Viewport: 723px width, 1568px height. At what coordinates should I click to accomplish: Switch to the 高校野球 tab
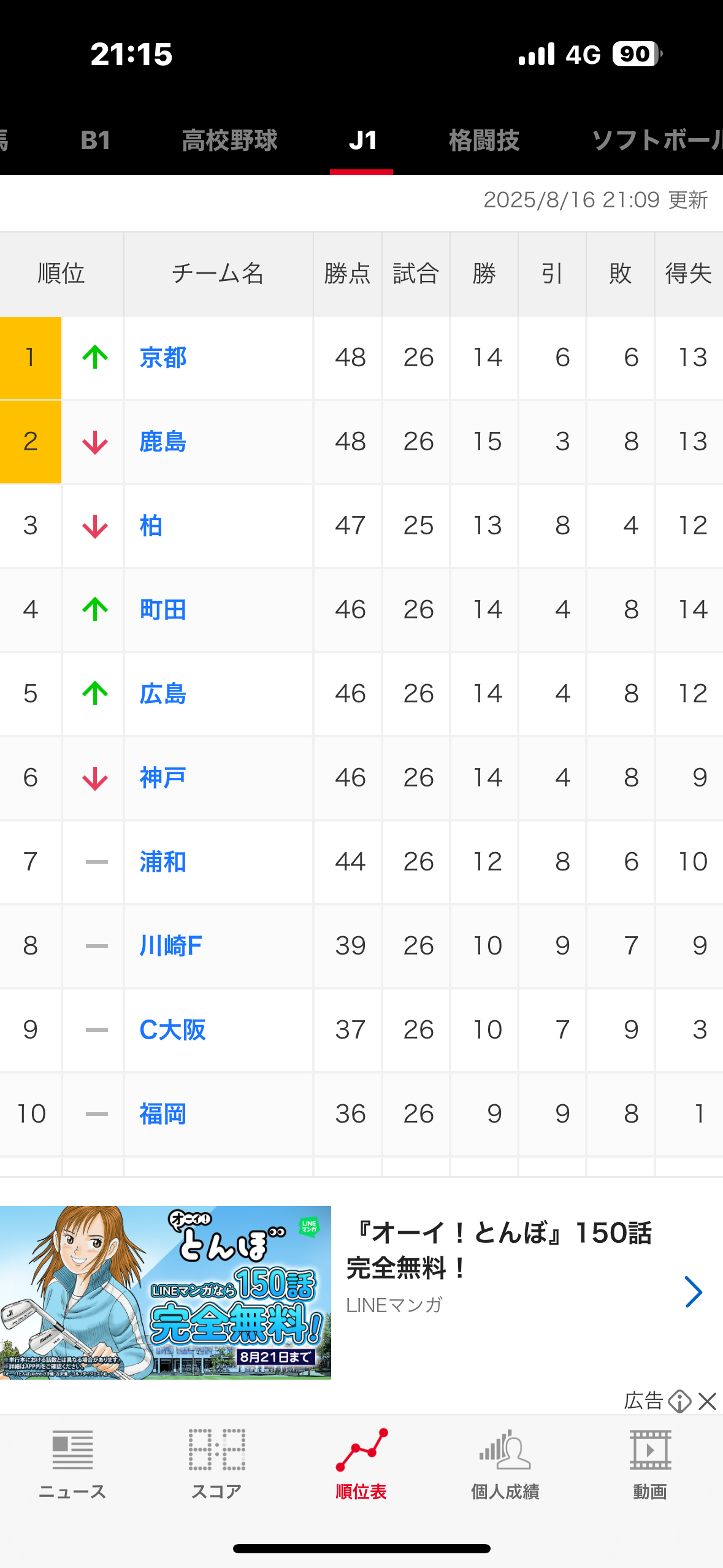pyautogui.click(x=230, y=140)
